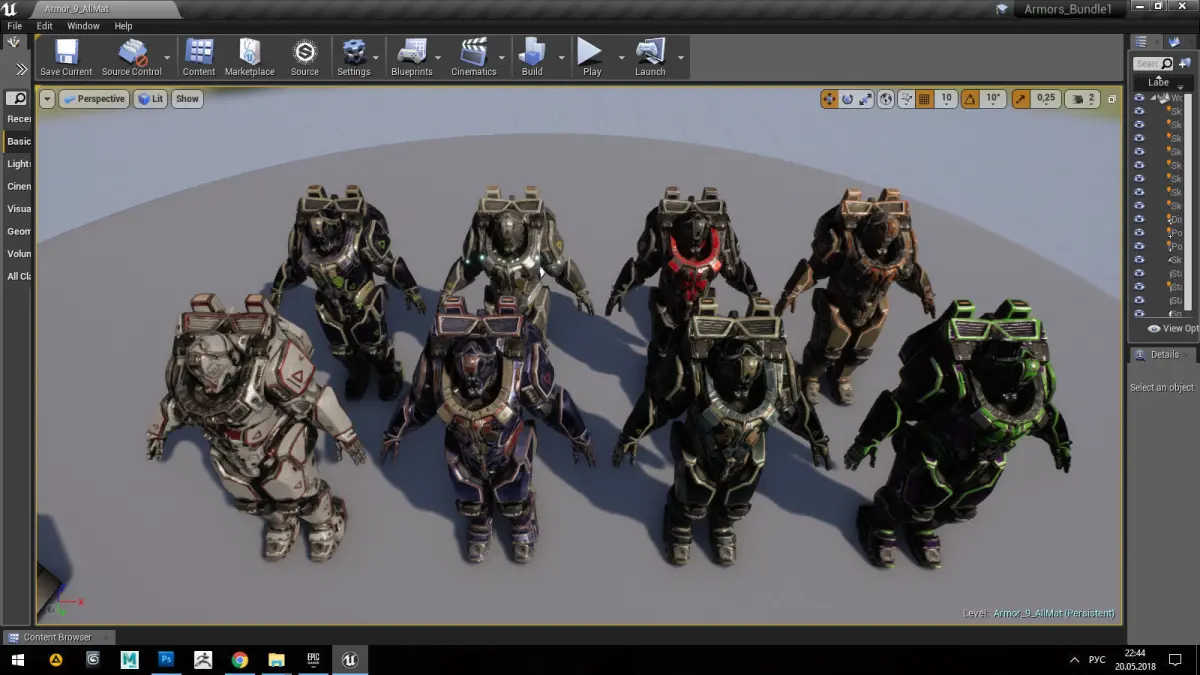
Task: Toggle rotation snapping triangle button
Action: (x=970, y=99)
